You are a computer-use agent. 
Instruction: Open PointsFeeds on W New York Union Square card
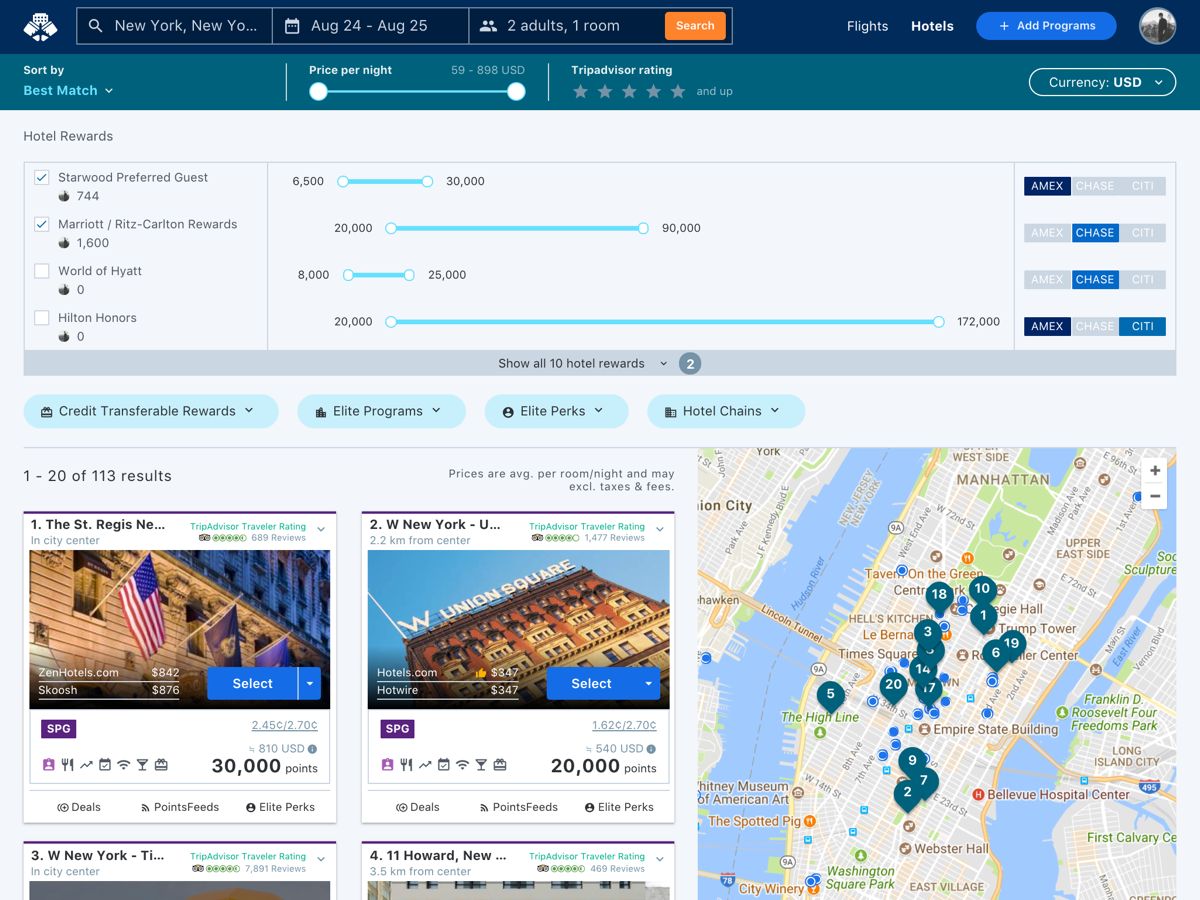click(518, 807)
